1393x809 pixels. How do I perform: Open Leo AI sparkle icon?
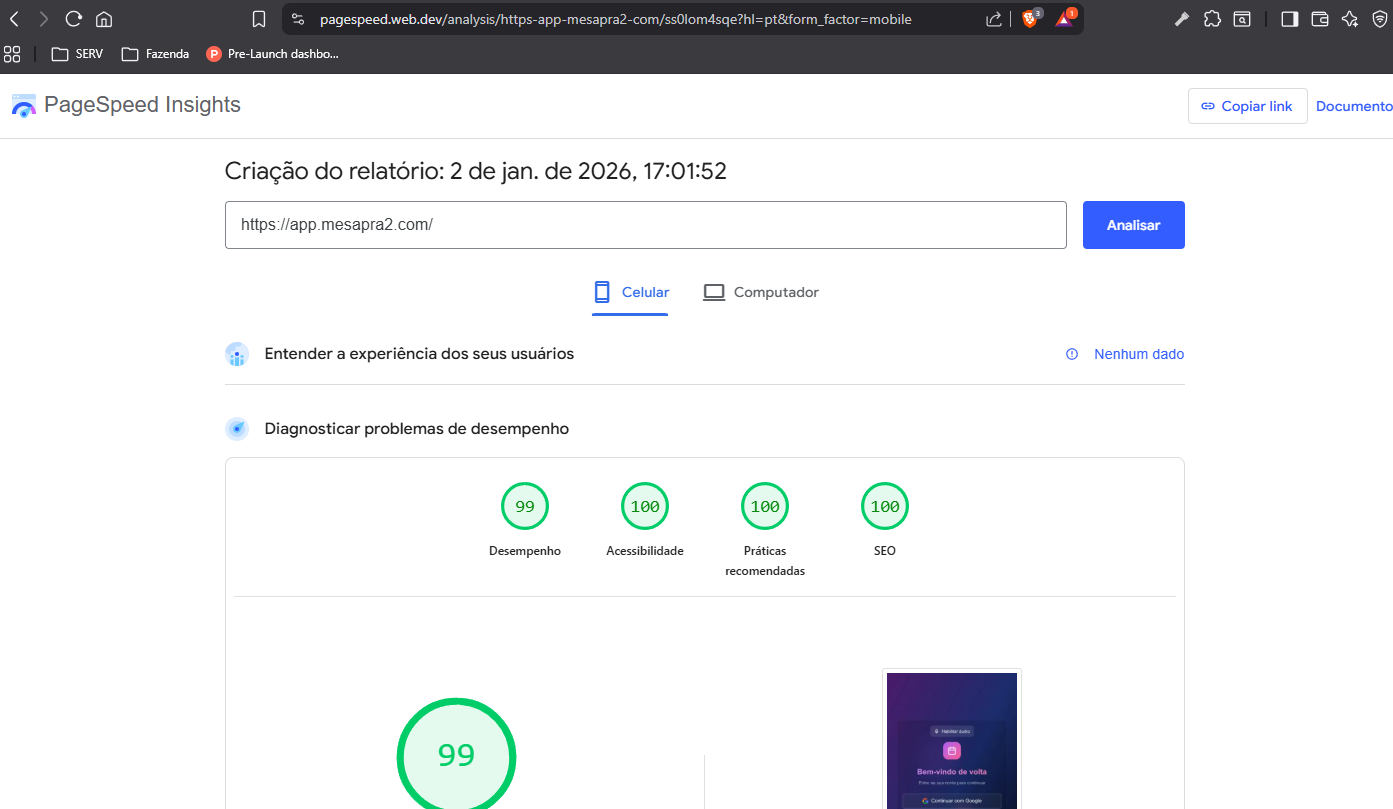click(x=1350, y=19)
